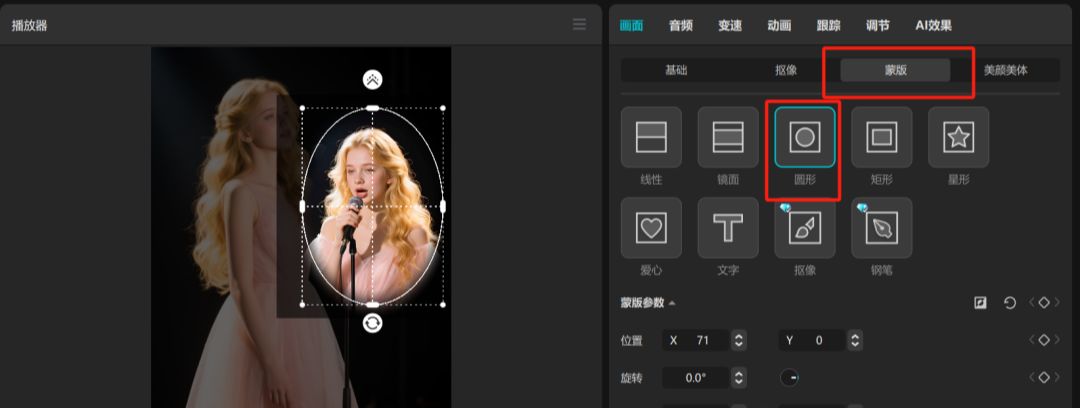The height and width of the screenshot is (408, 1080).
Task: Collapse the 蒙版参数 section
Action: [672, 303]
